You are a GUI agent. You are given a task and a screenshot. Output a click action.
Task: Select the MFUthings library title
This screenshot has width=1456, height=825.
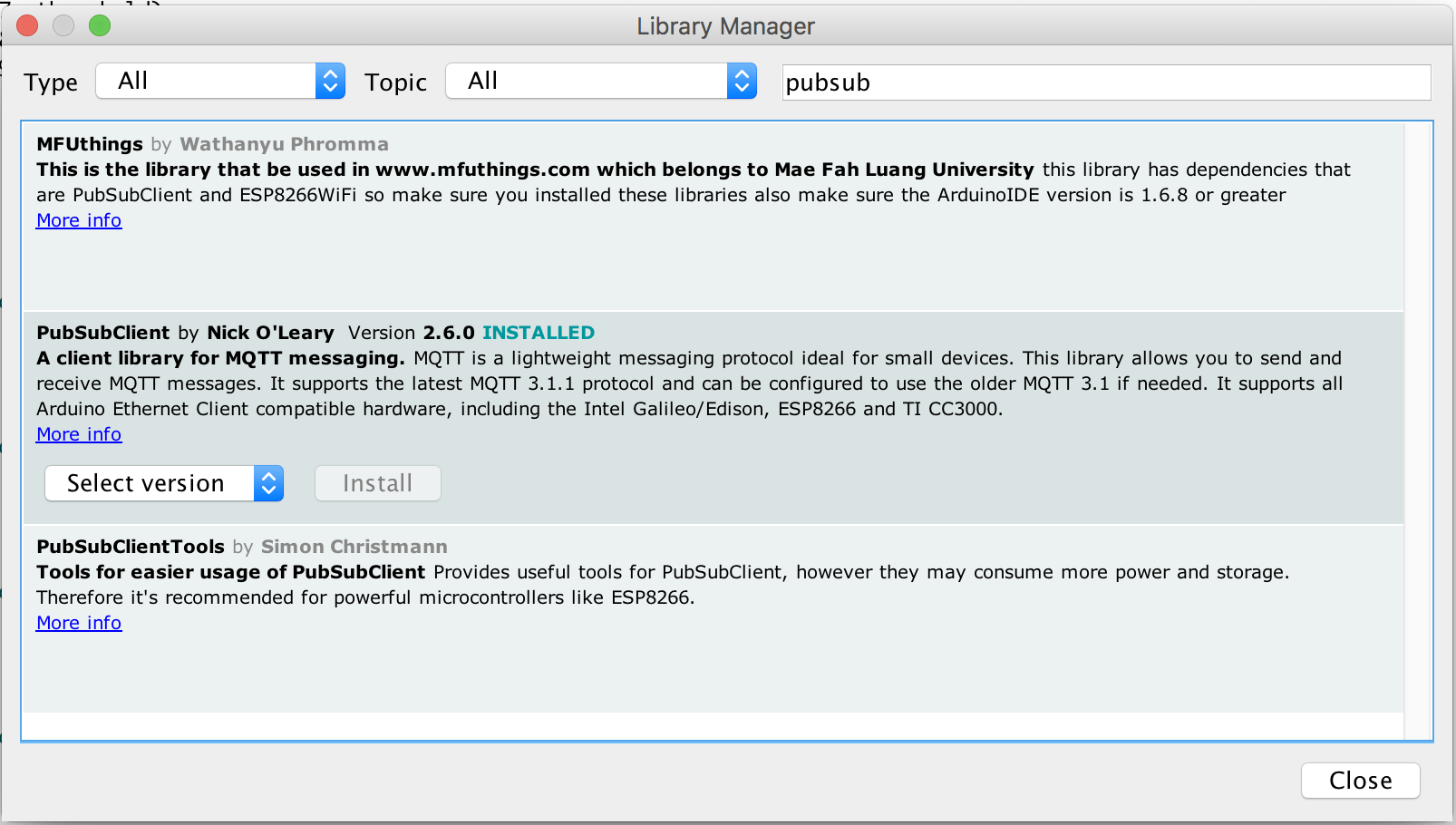(x=90, y=144)
